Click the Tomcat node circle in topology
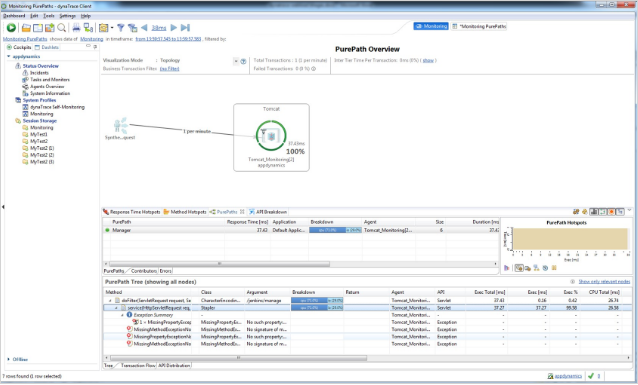Viewport: 638px width, 385px height. [x=271, y=136]
